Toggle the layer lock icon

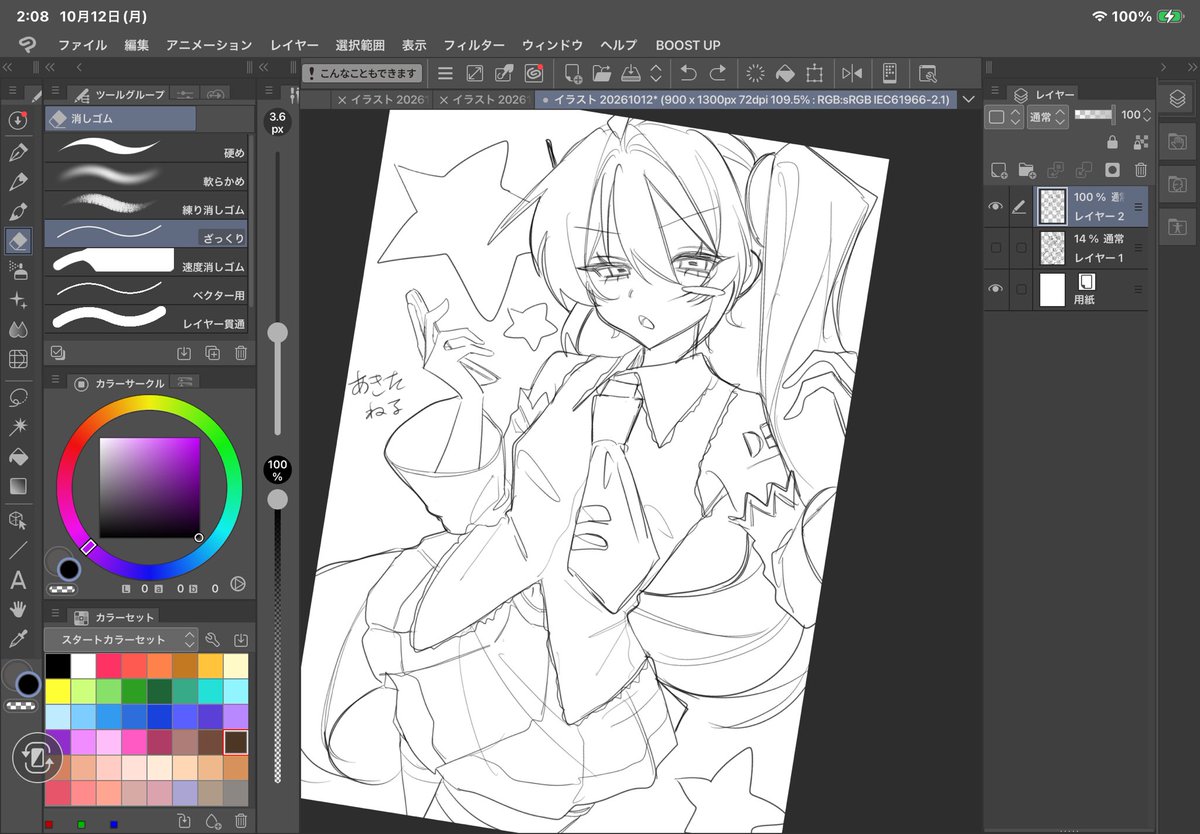pos(1112,143)
